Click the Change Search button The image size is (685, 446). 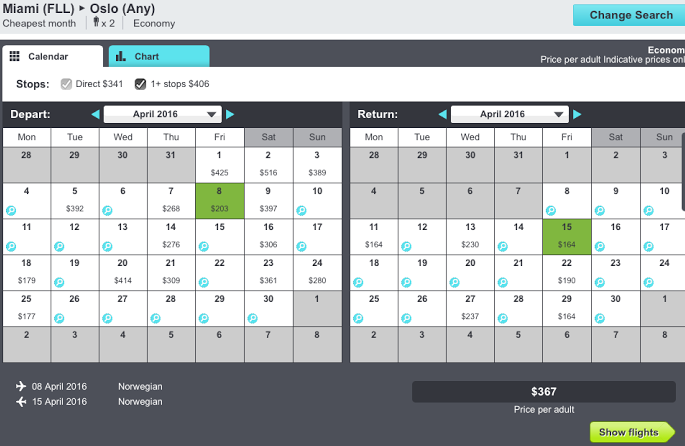coord(629,15)
